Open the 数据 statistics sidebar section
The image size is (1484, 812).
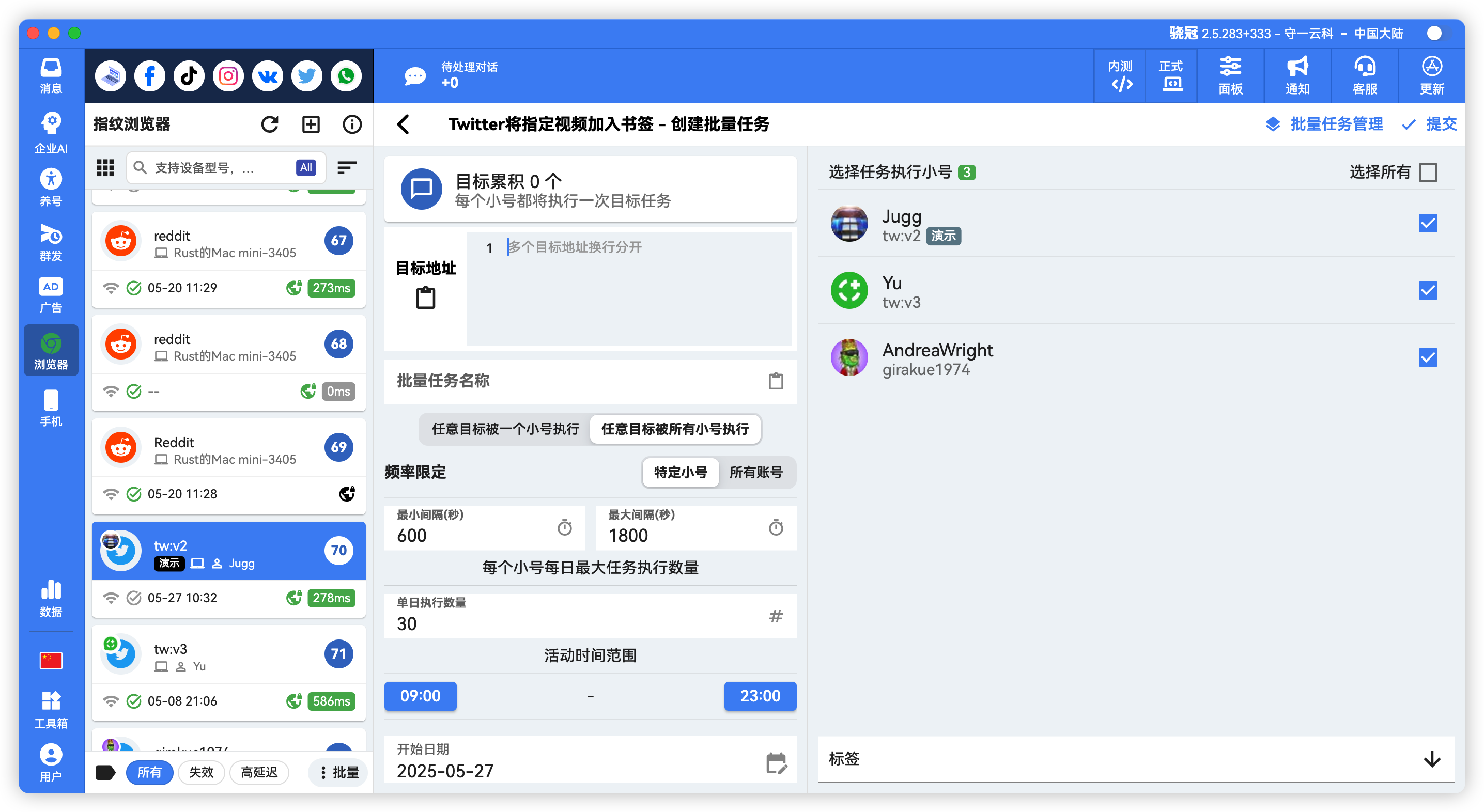51,599
